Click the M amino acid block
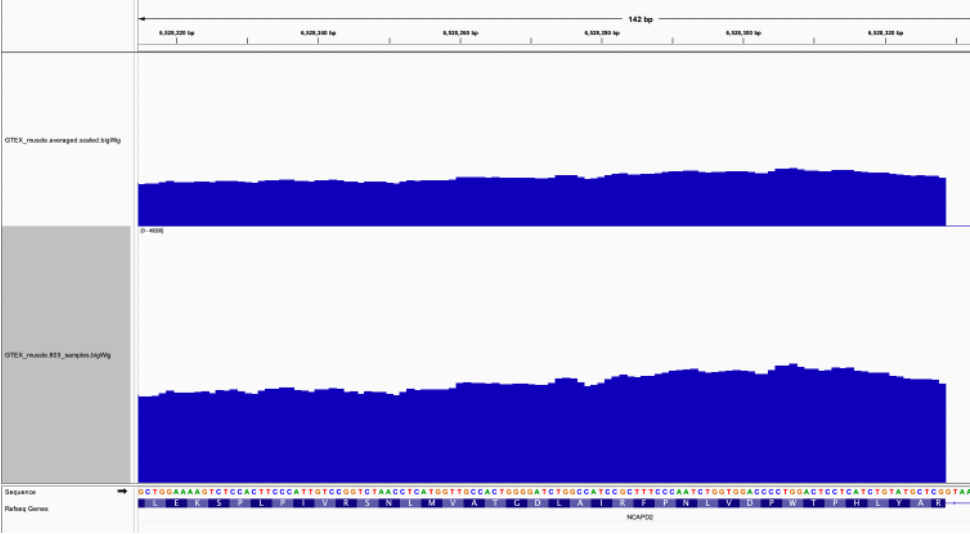Image resolution: width=970 pixels, height=534 pixels. [432, 503]
